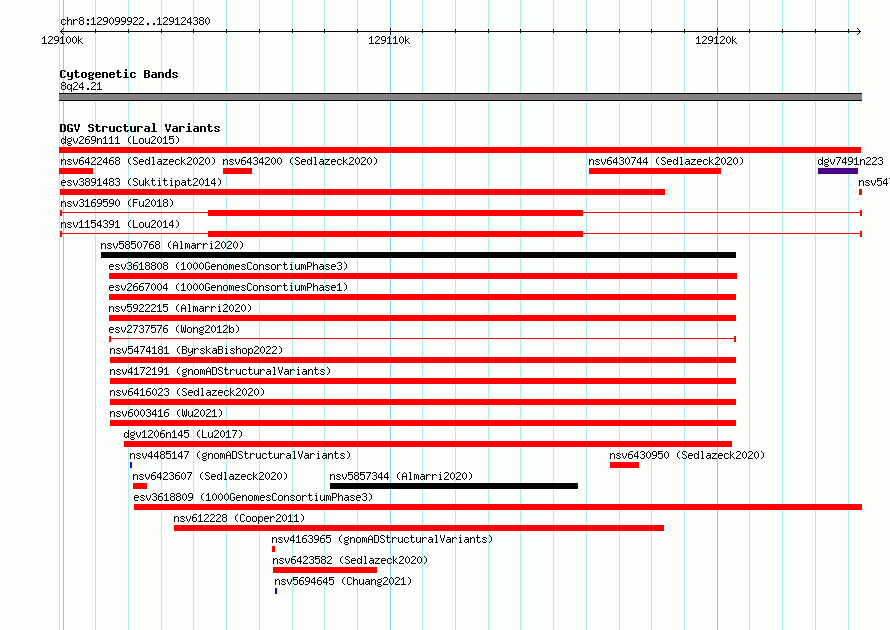Select nsv6416023 (Sedlazeck2020) variant

pos(423,402)
